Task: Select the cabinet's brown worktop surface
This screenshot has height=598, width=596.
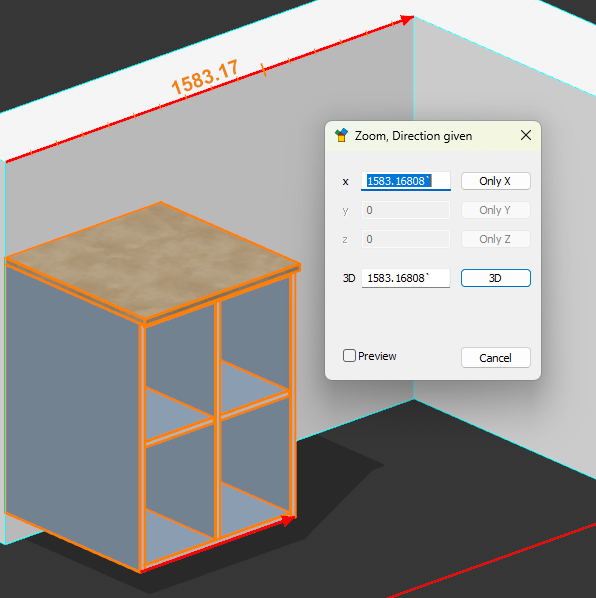Action: (x=152, y=259)
